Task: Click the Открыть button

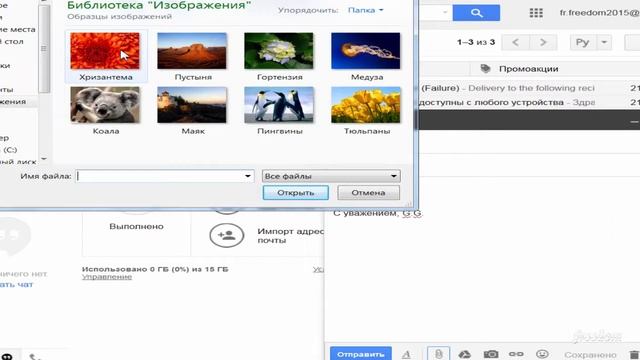Action: tap(296, 193)
